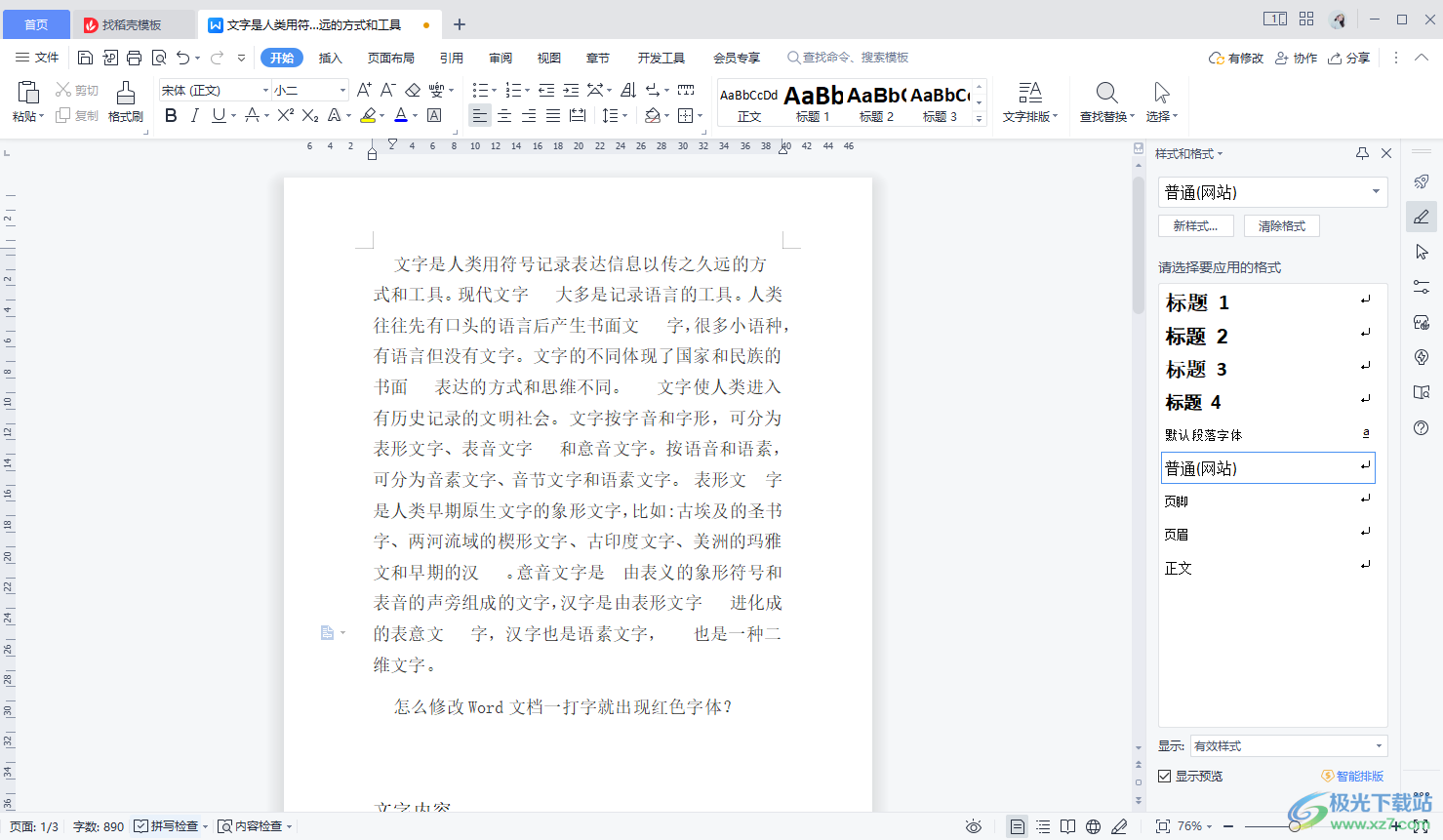Switch to outline view icon in status bar
The width and height of the screenshot is (1443, 840).
click(1043, 826)
